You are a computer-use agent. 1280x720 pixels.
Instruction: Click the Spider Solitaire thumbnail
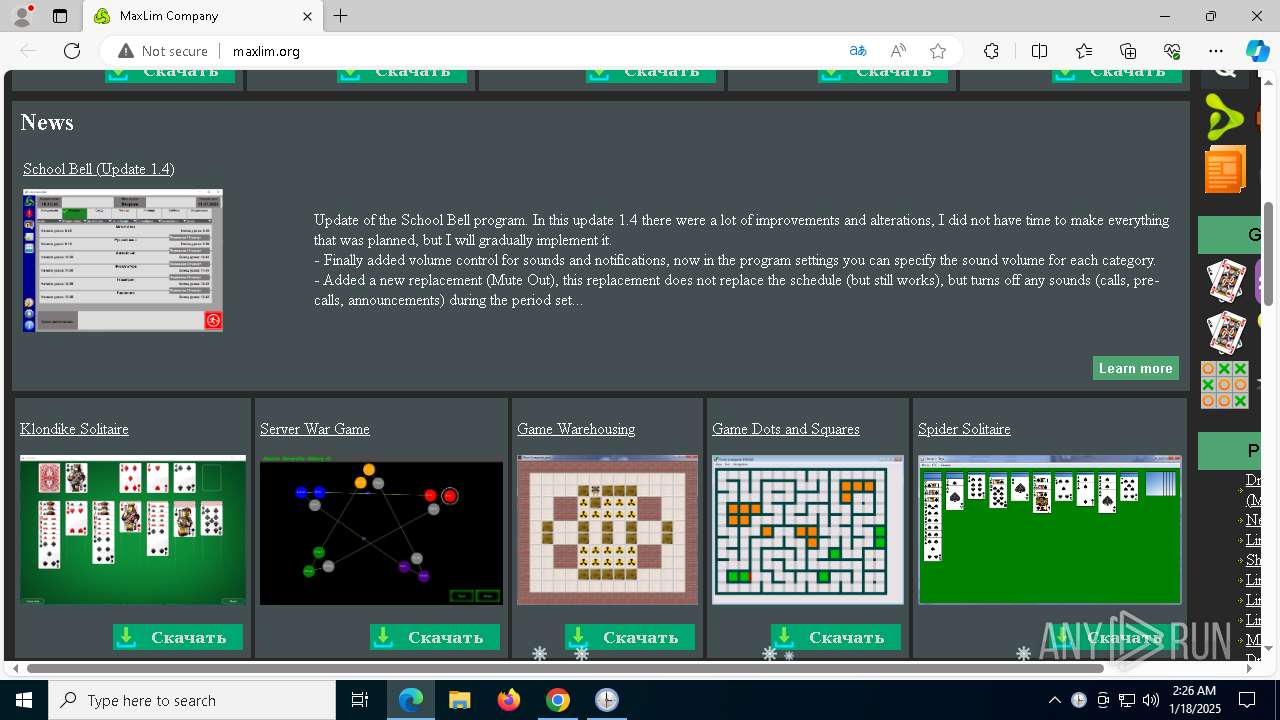[x=1050, y=530]
